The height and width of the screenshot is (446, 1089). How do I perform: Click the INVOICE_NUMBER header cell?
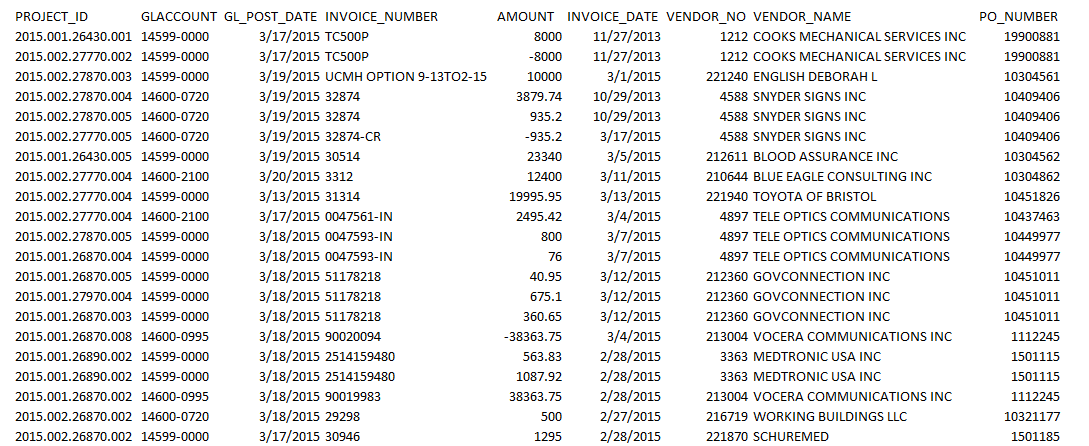tap(381, 17)
